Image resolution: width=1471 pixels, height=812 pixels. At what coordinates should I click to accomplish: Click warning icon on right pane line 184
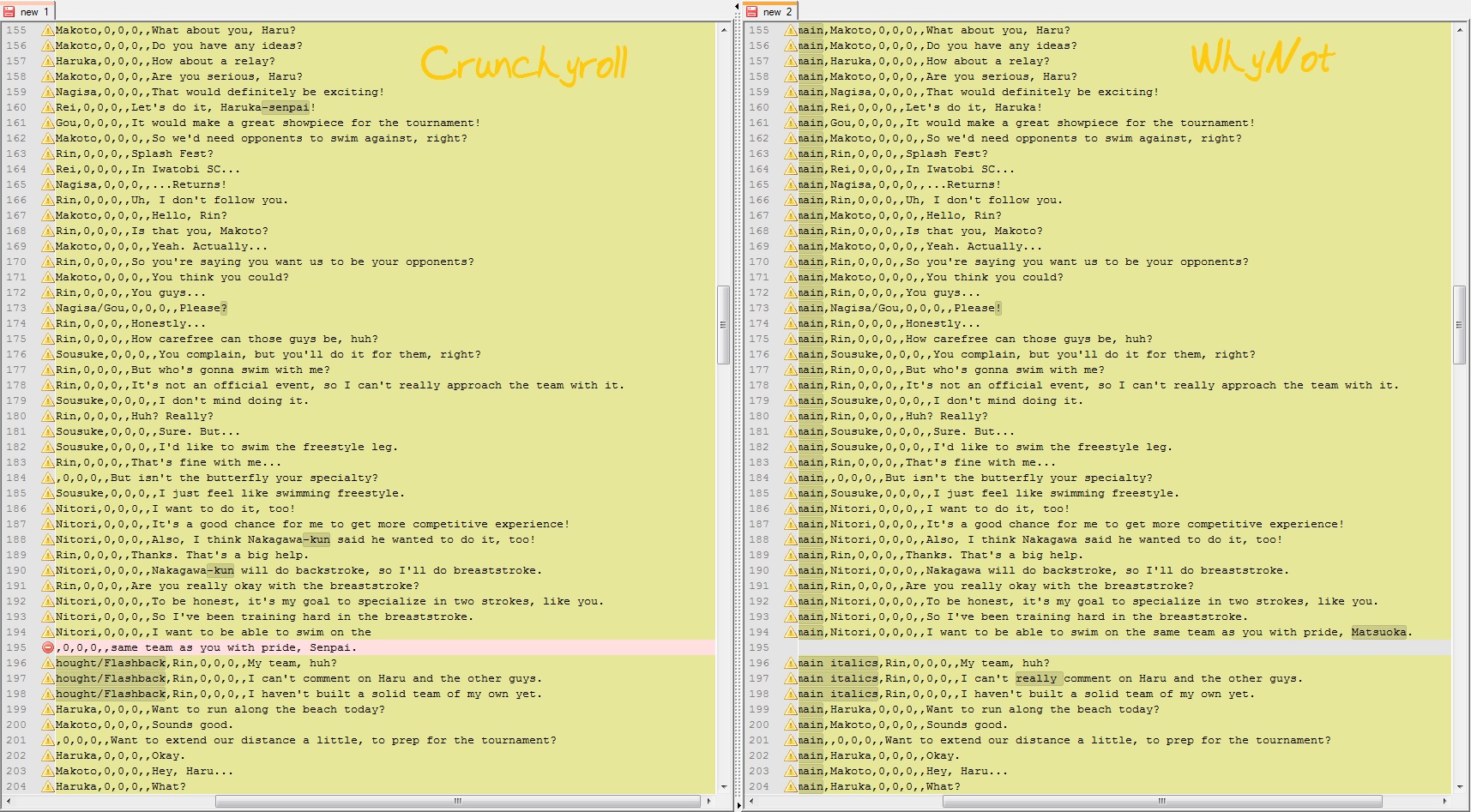pyautogui.click(x=791, y=478)
